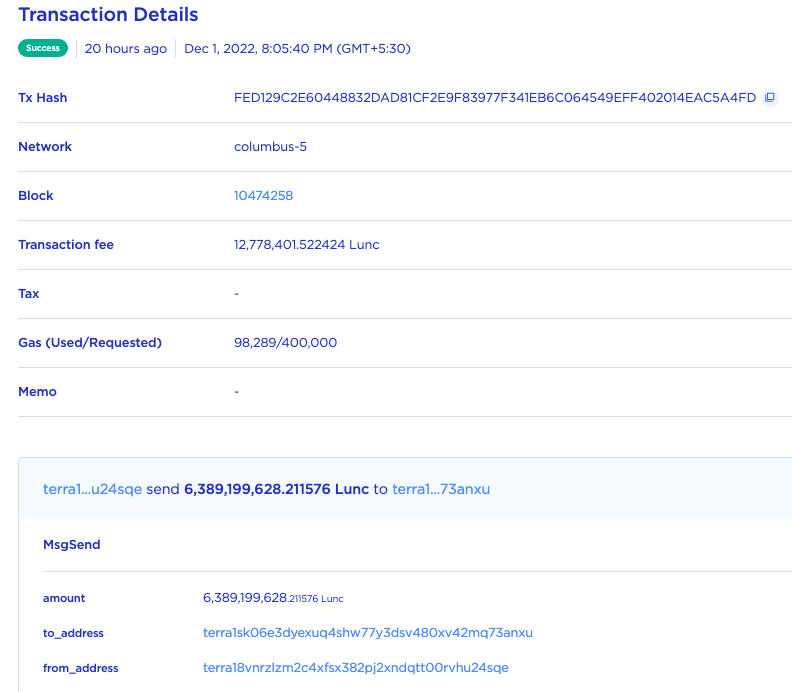The image size is (792, 692).
Task: Click the Memo row label
Action: point(37,391)
